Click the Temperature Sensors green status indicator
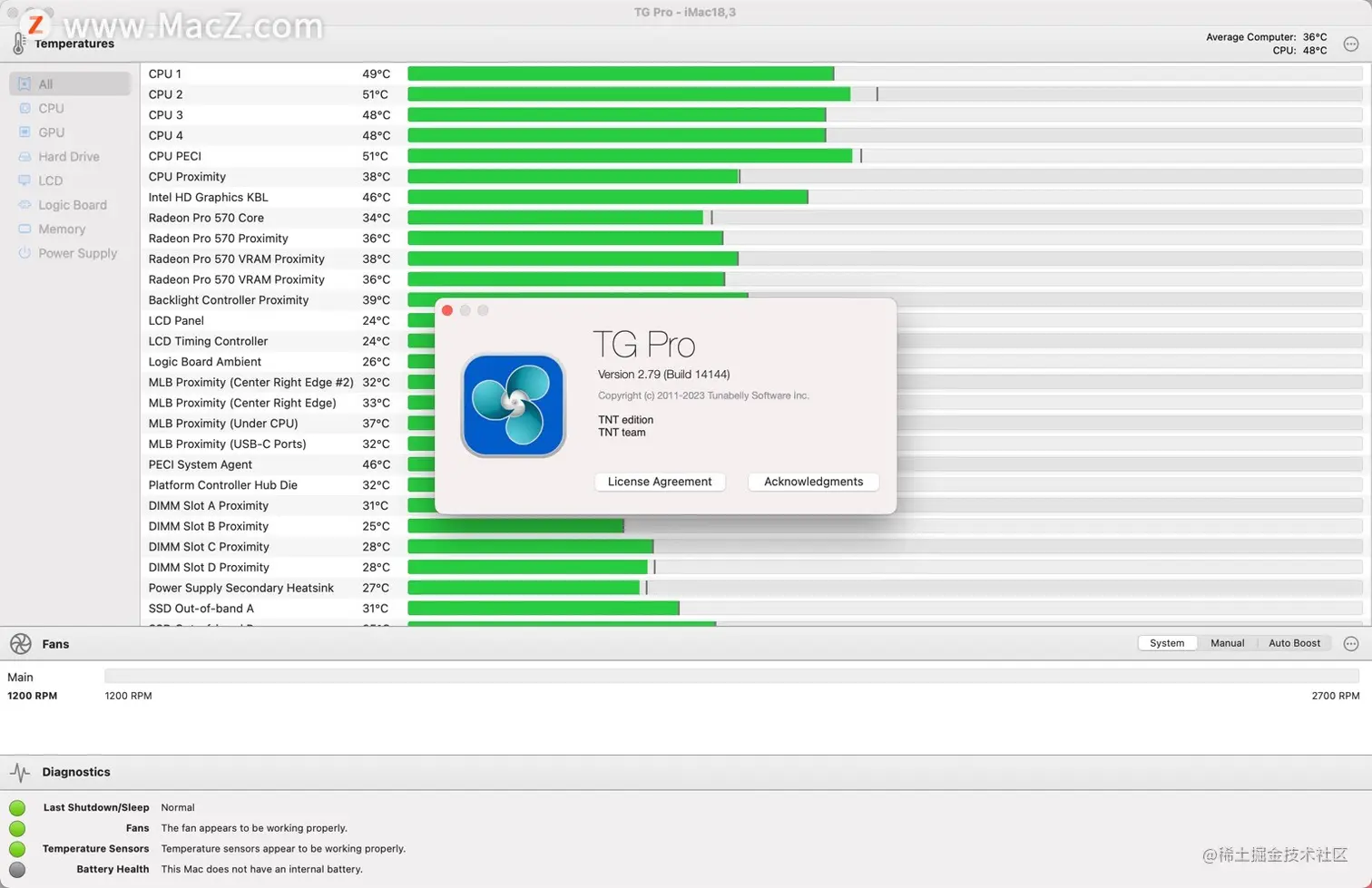 tap(17, 849)
